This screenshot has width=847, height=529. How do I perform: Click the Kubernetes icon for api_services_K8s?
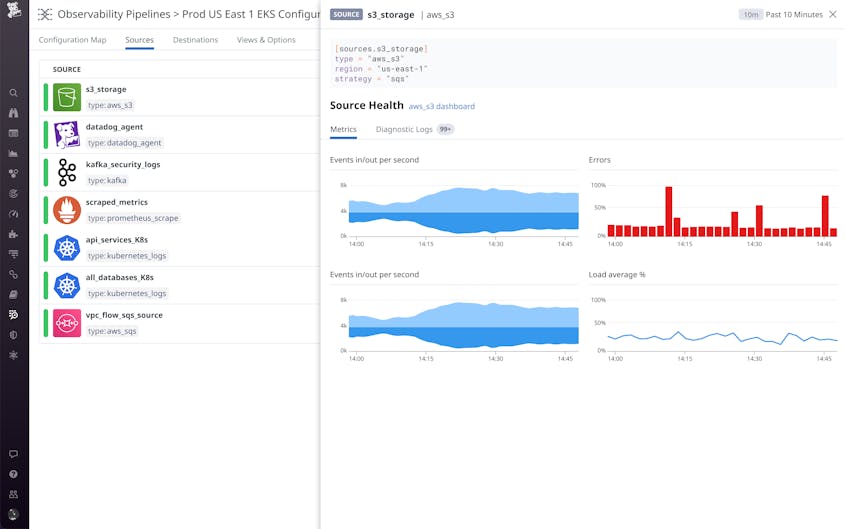tap(67, 248)
